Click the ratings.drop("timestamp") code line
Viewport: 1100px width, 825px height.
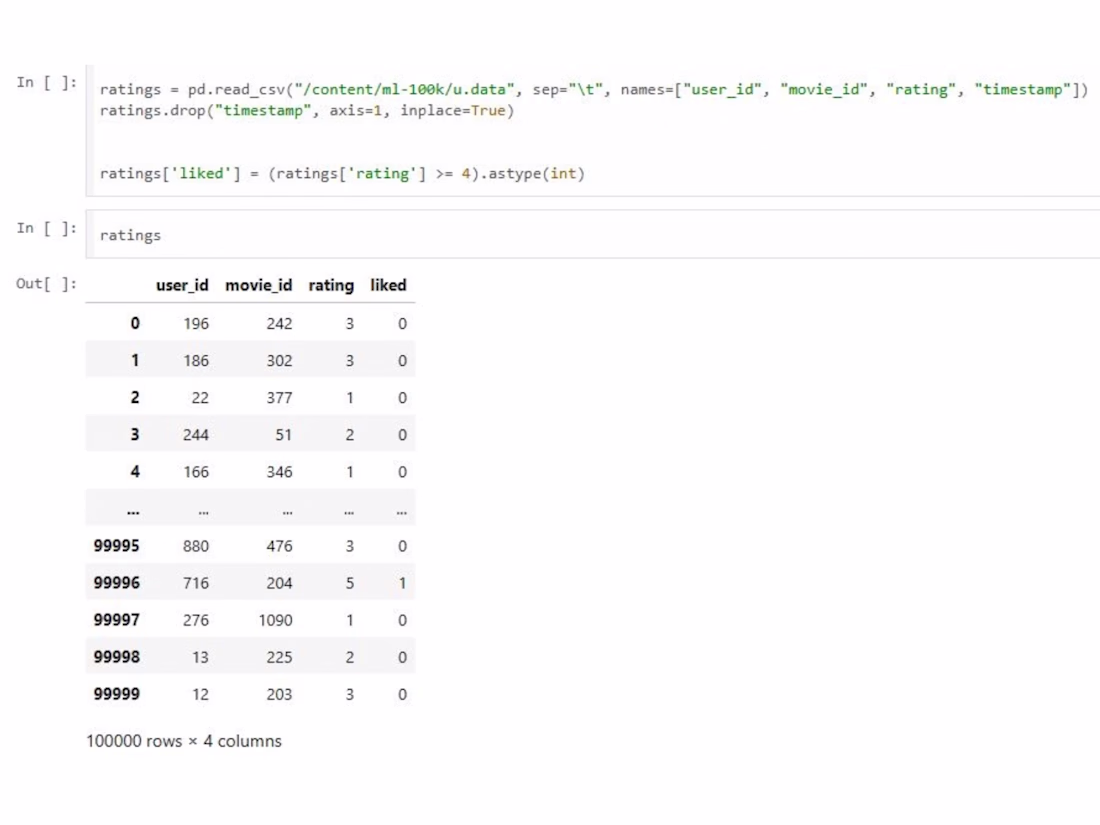coord(307,111)
